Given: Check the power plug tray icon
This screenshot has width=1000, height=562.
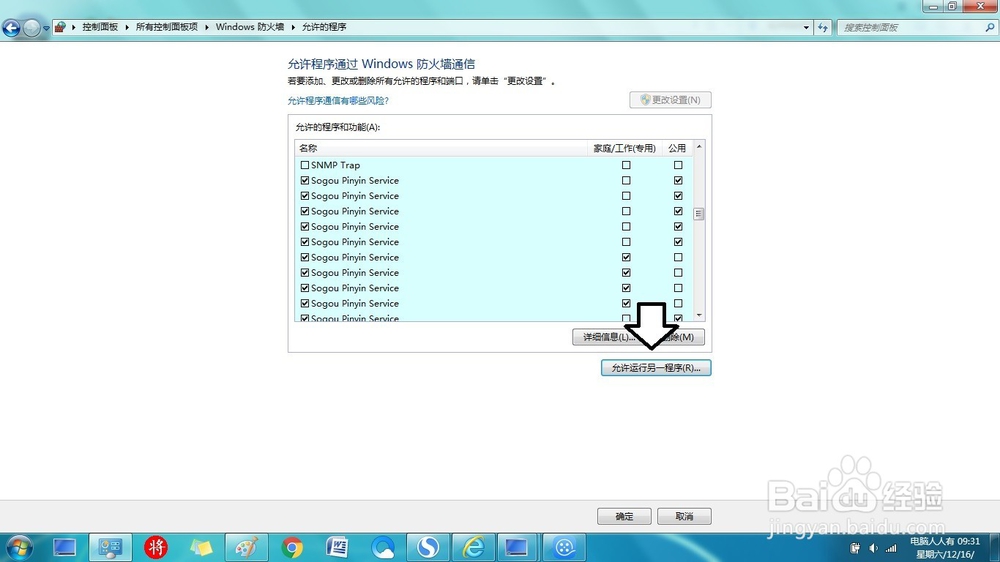Looking at the screenshot, I should click(x=855, y=548).
